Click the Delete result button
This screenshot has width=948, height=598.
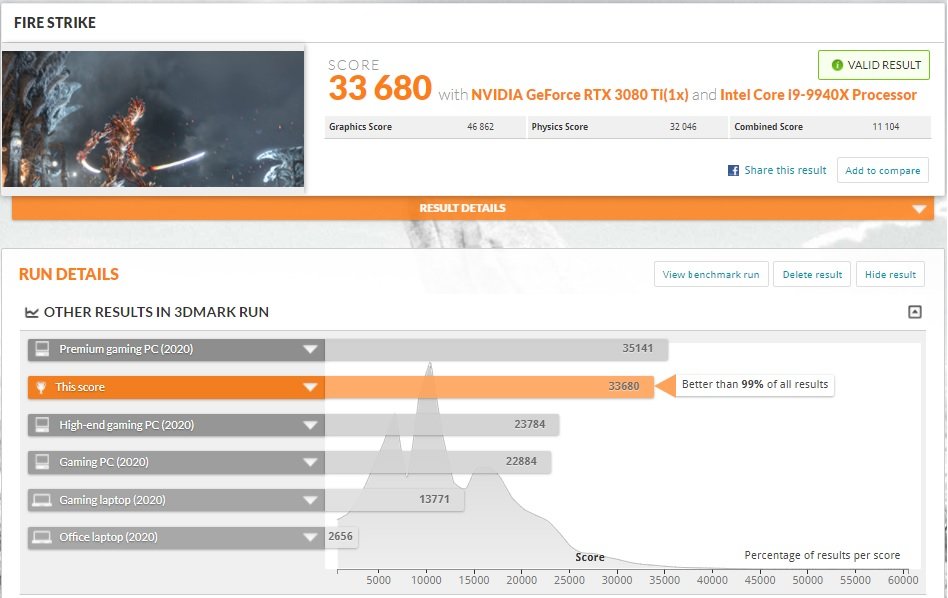tap(812, 275)
